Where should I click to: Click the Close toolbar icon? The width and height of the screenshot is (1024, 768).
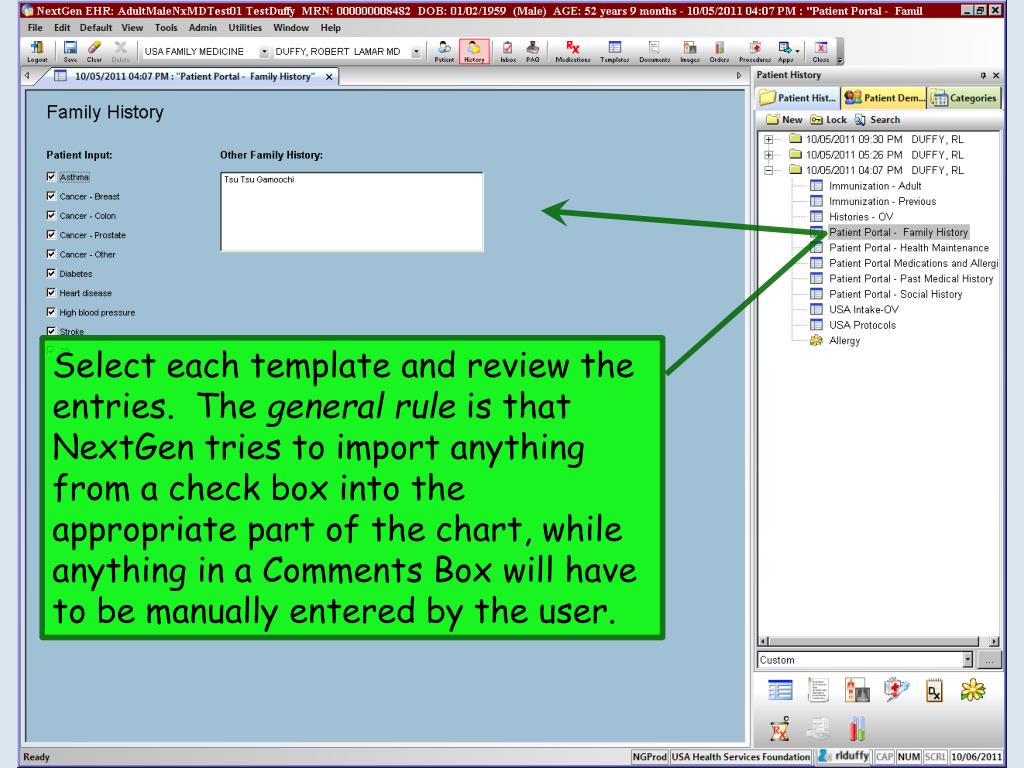(x=821, y=51)
